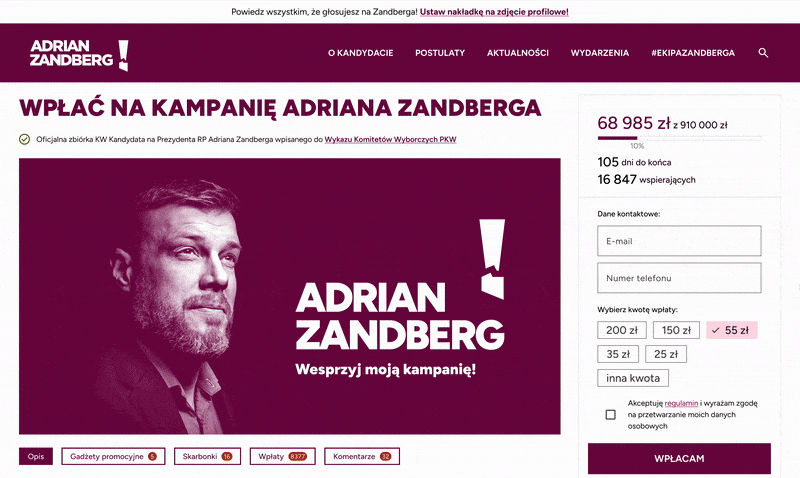Screen dimensions: 800x478
Task: Open the Wpłaty tab
Action: tap(283, 456)
